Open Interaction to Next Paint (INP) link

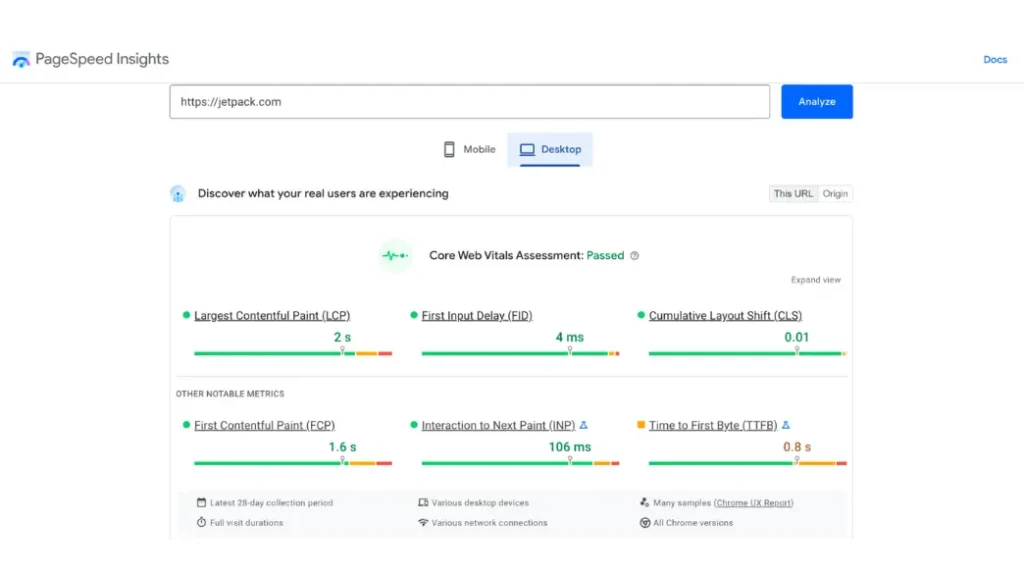pos(498,425)
